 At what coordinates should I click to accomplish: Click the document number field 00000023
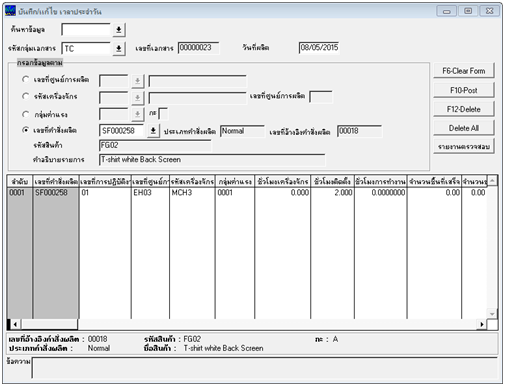(x=198, y=48)
